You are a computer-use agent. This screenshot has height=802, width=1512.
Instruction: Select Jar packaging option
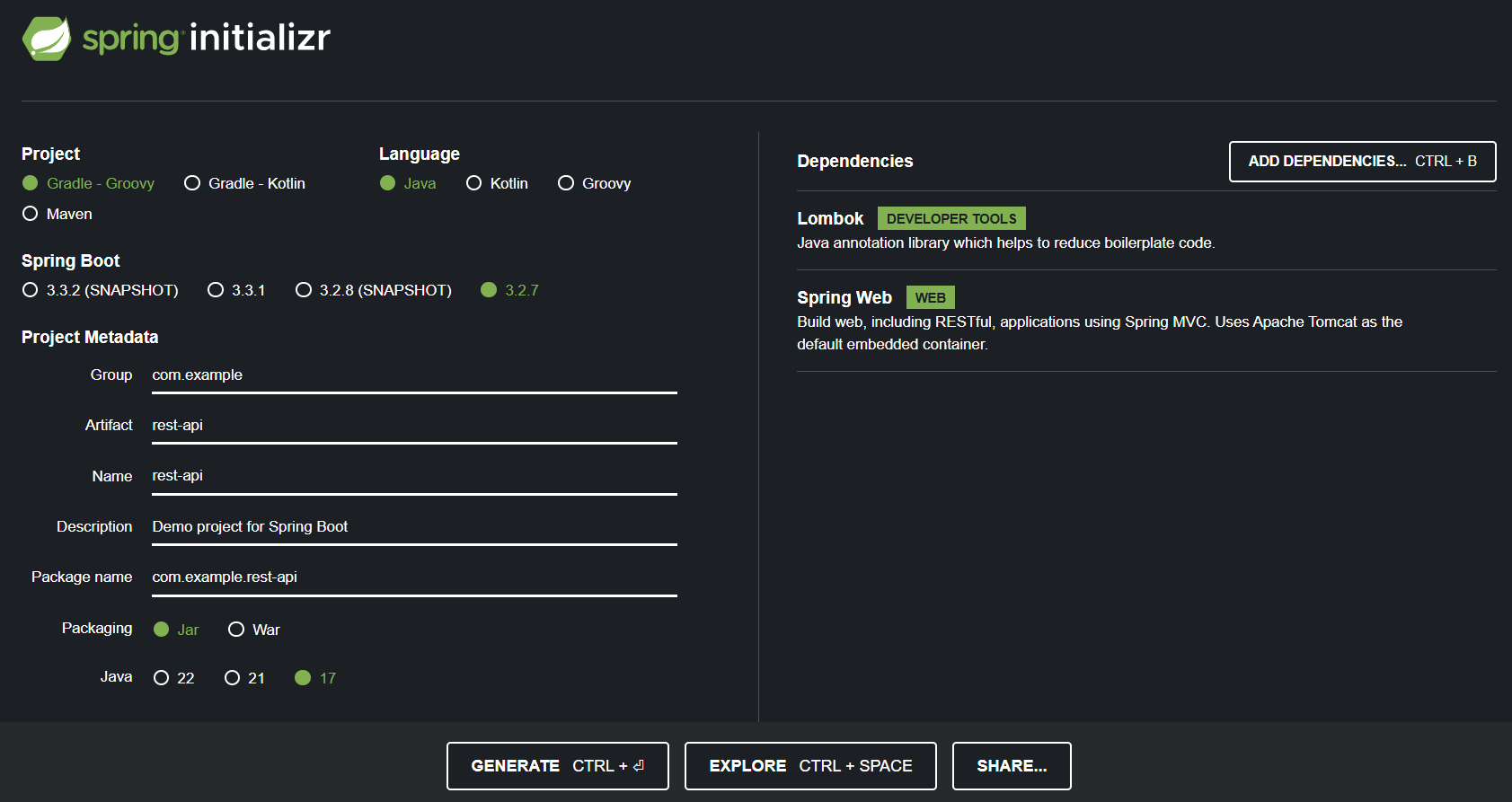(x=176, y=630)
